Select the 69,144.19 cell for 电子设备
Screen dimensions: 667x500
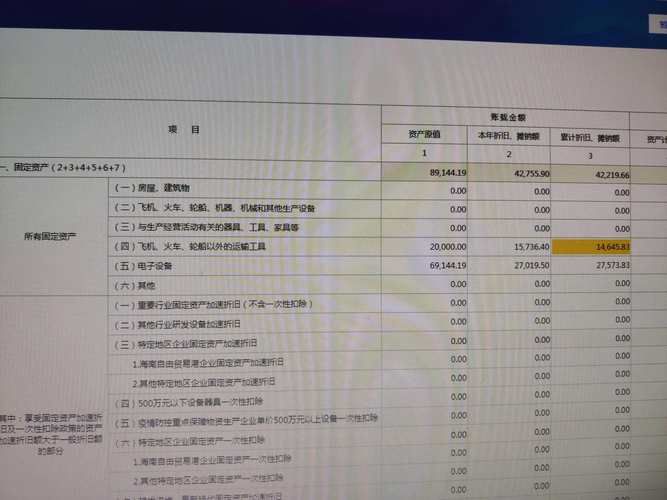pos(425,266)
